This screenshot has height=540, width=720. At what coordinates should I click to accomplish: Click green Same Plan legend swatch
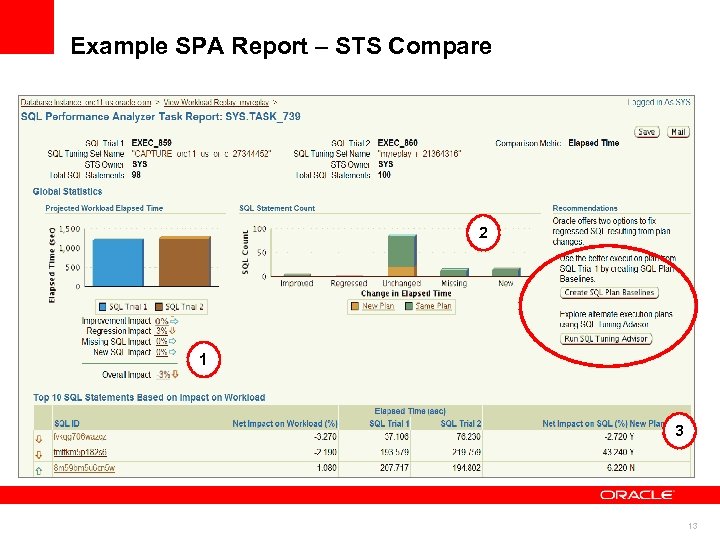[409, 306]
